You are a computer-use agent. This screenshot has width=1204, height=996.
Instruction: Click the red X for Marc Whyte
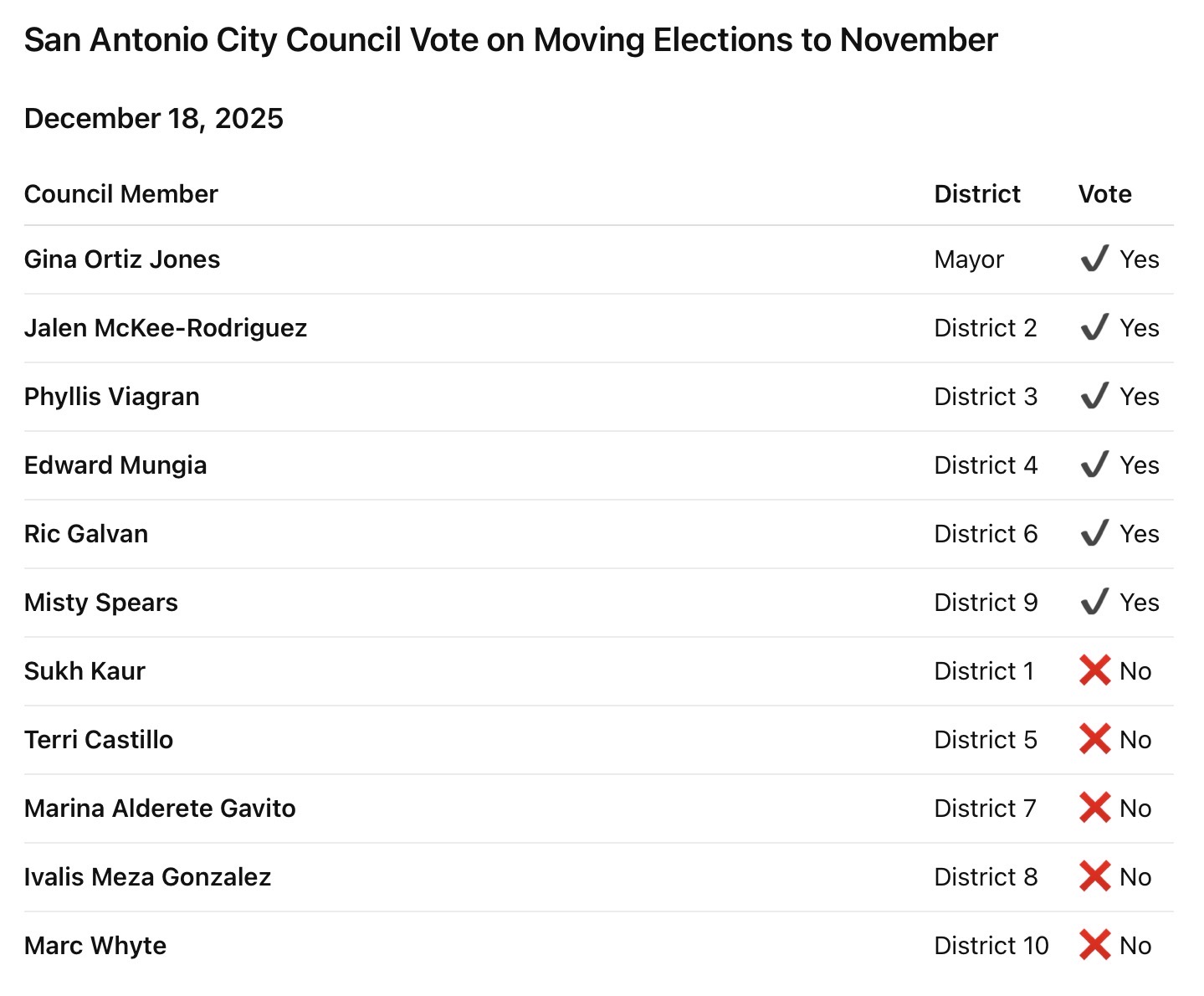(x=1094, y=945)
